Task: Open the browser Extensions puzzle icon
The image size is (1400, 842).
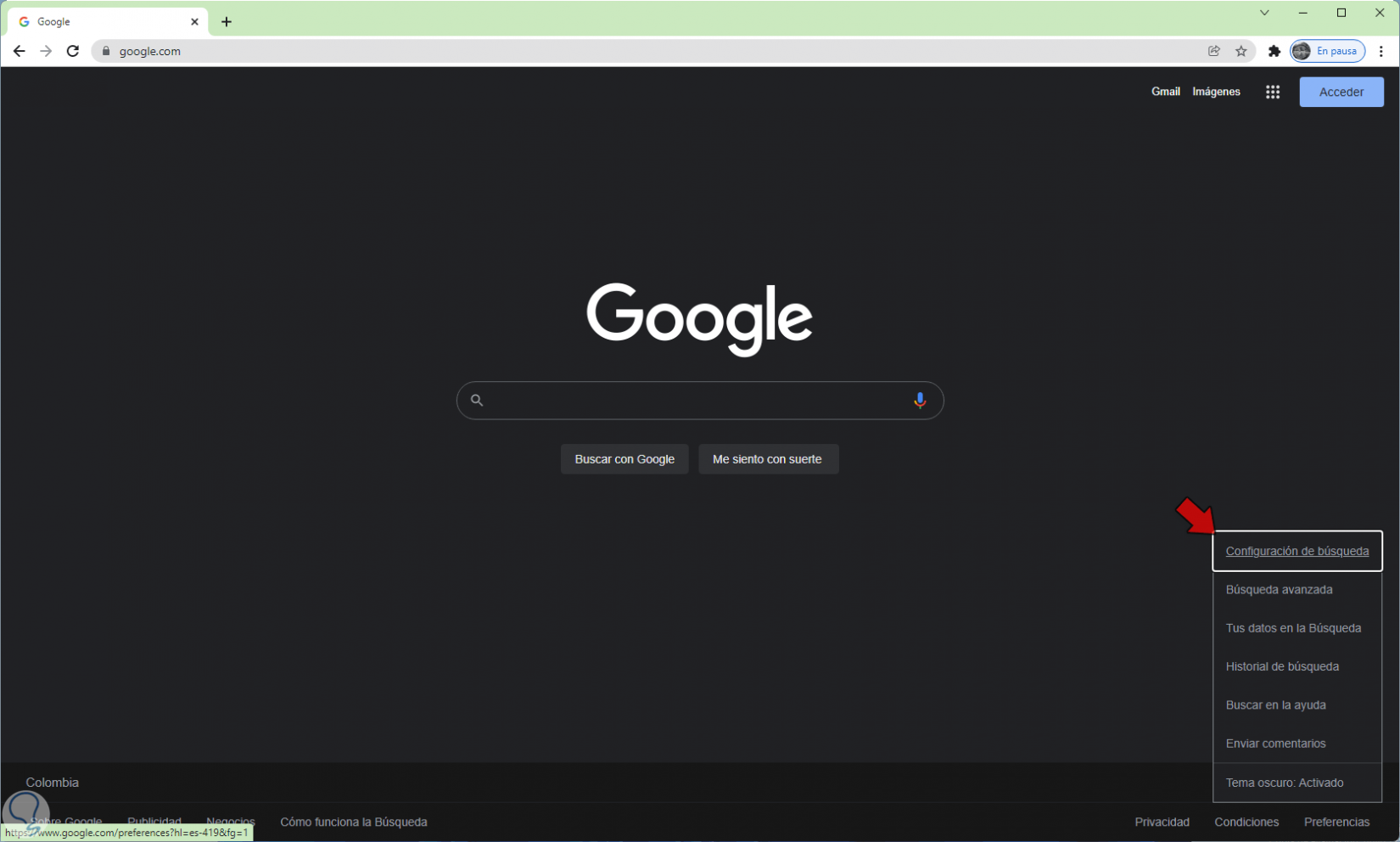Action: [x=1274, y=51]
